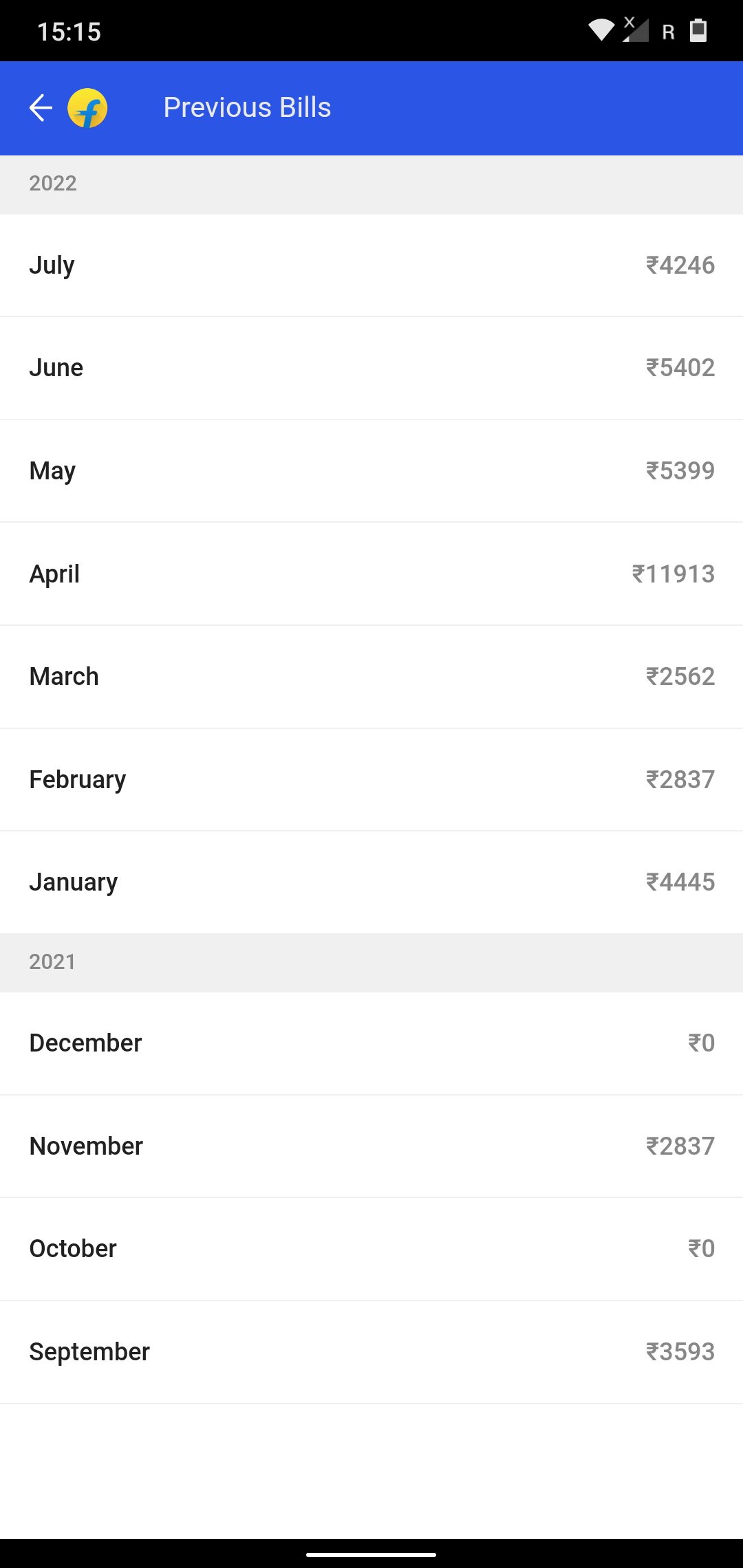
Task: Open the June bill of ₹5402
Action: [x=371, y=368]
